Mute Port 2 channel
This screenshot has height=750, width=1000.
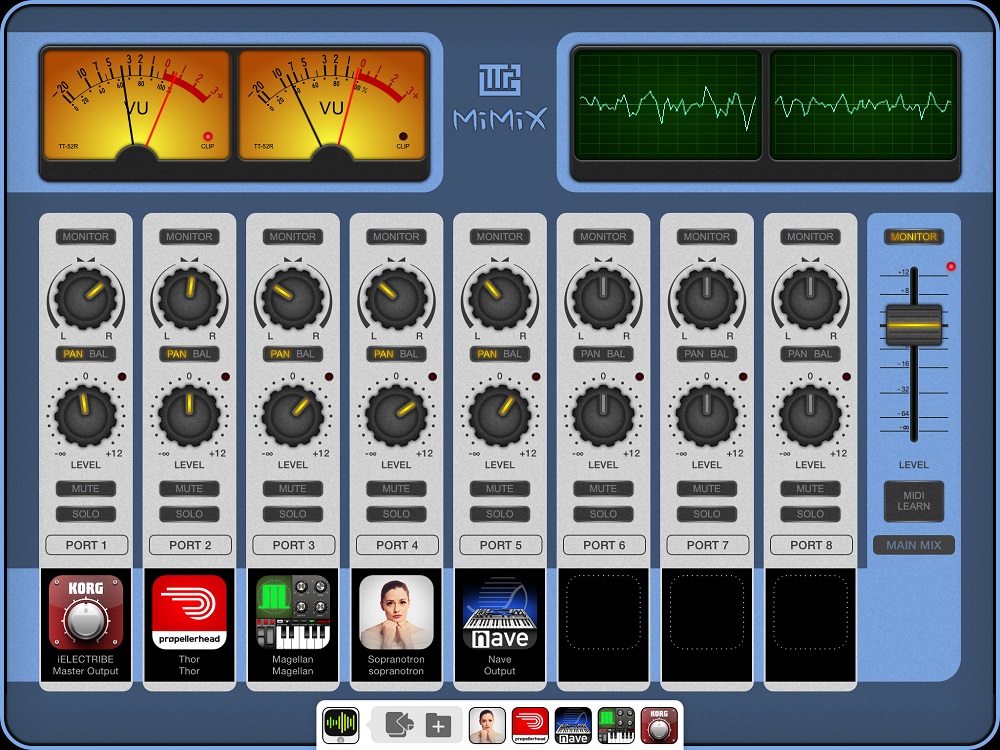click(x=189, y=489)
